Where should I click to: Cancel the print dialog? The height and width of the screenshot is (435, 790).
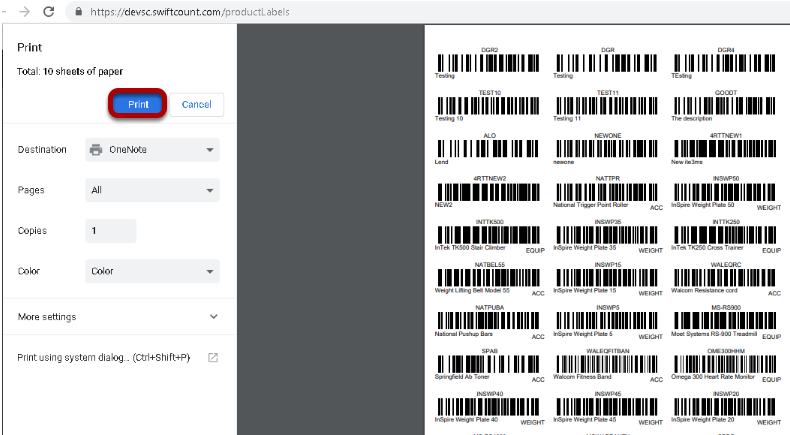(196, 104)
